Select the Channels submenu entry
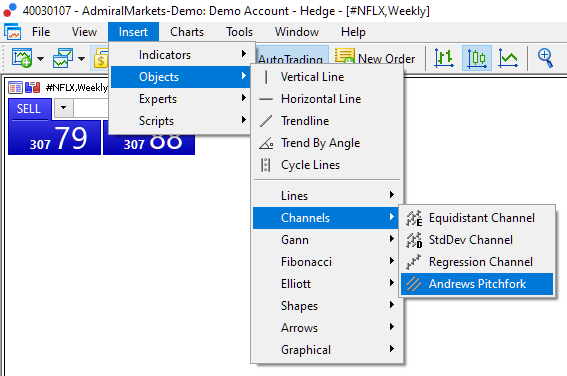567x376 pixels. click(x=327, y=218)
